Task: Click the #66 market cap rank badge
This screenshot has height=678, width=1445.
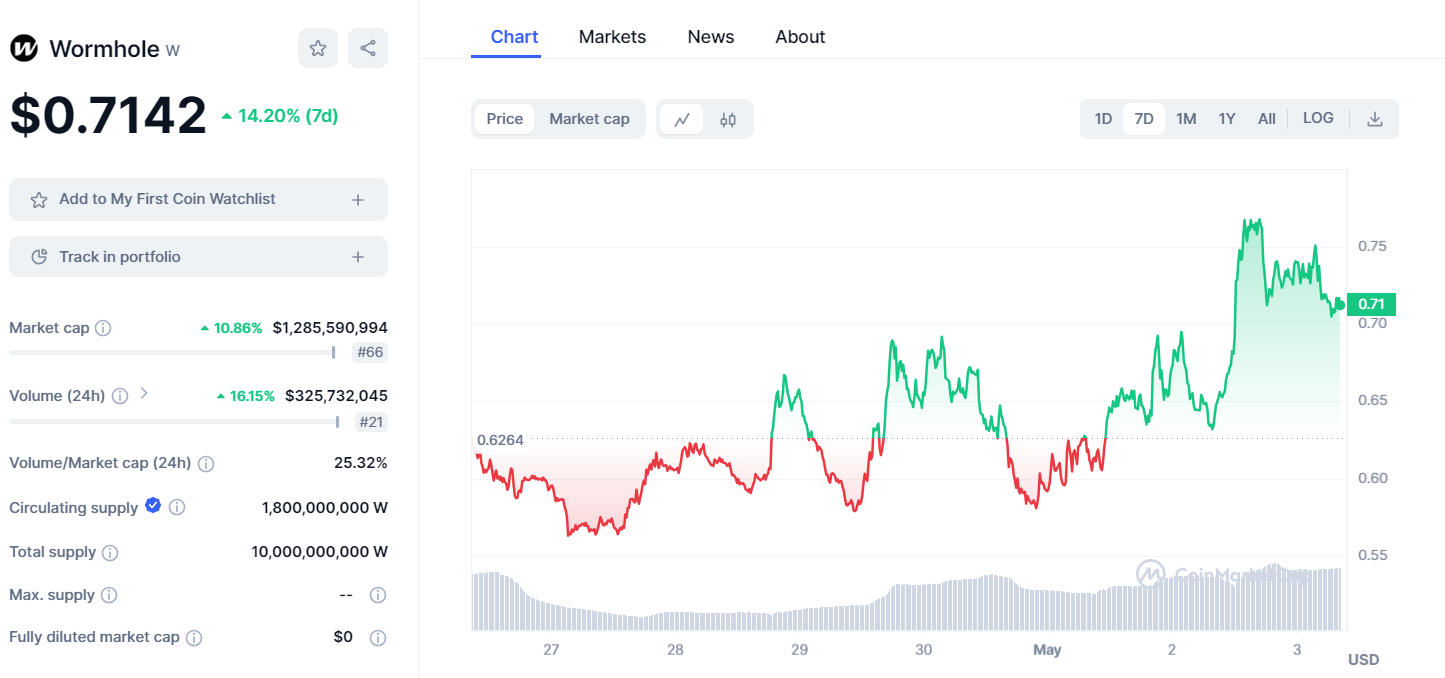Action: click(370, 352)
